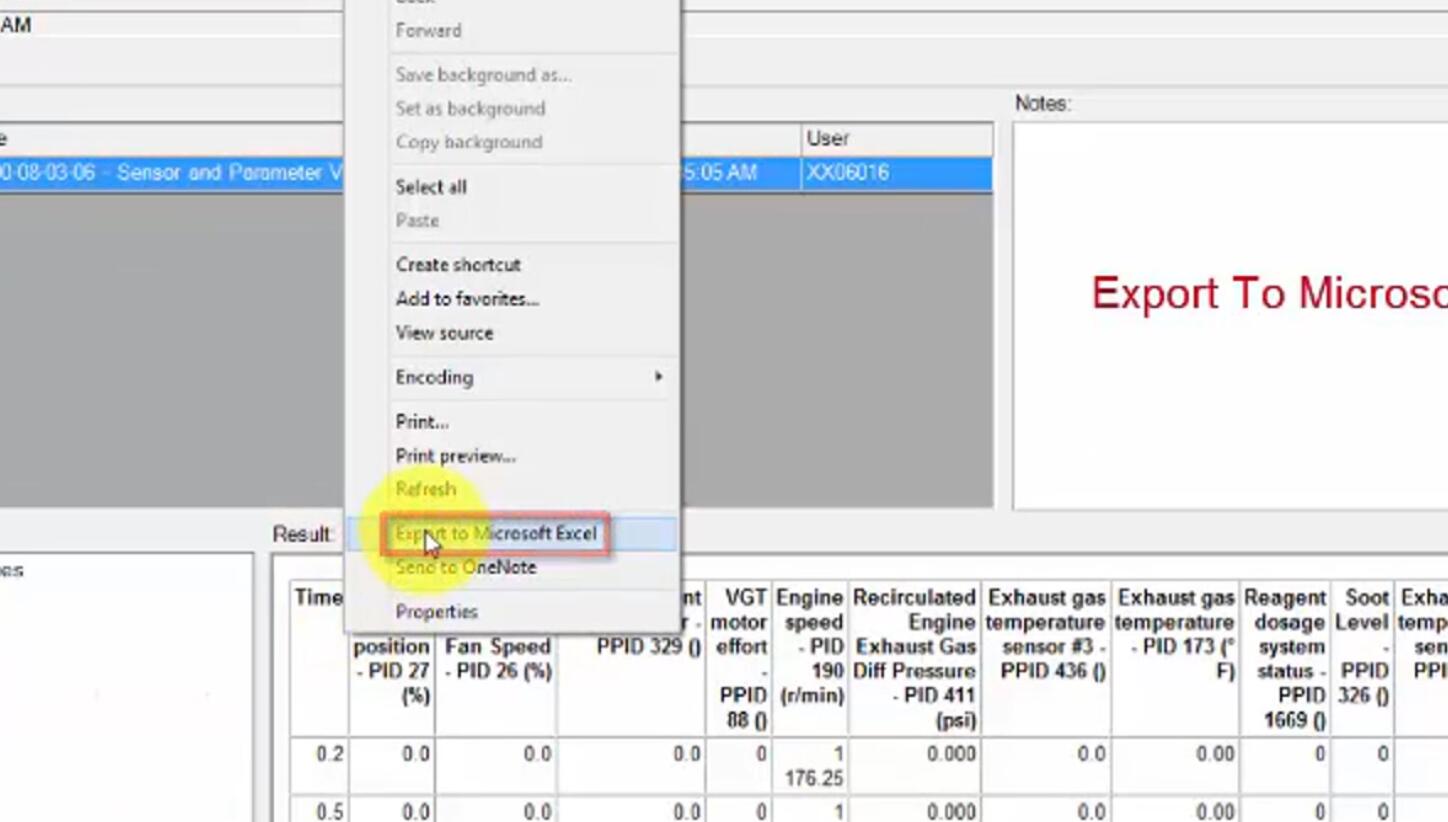Click Reagent dosage system status header

tap(1285, 658)
